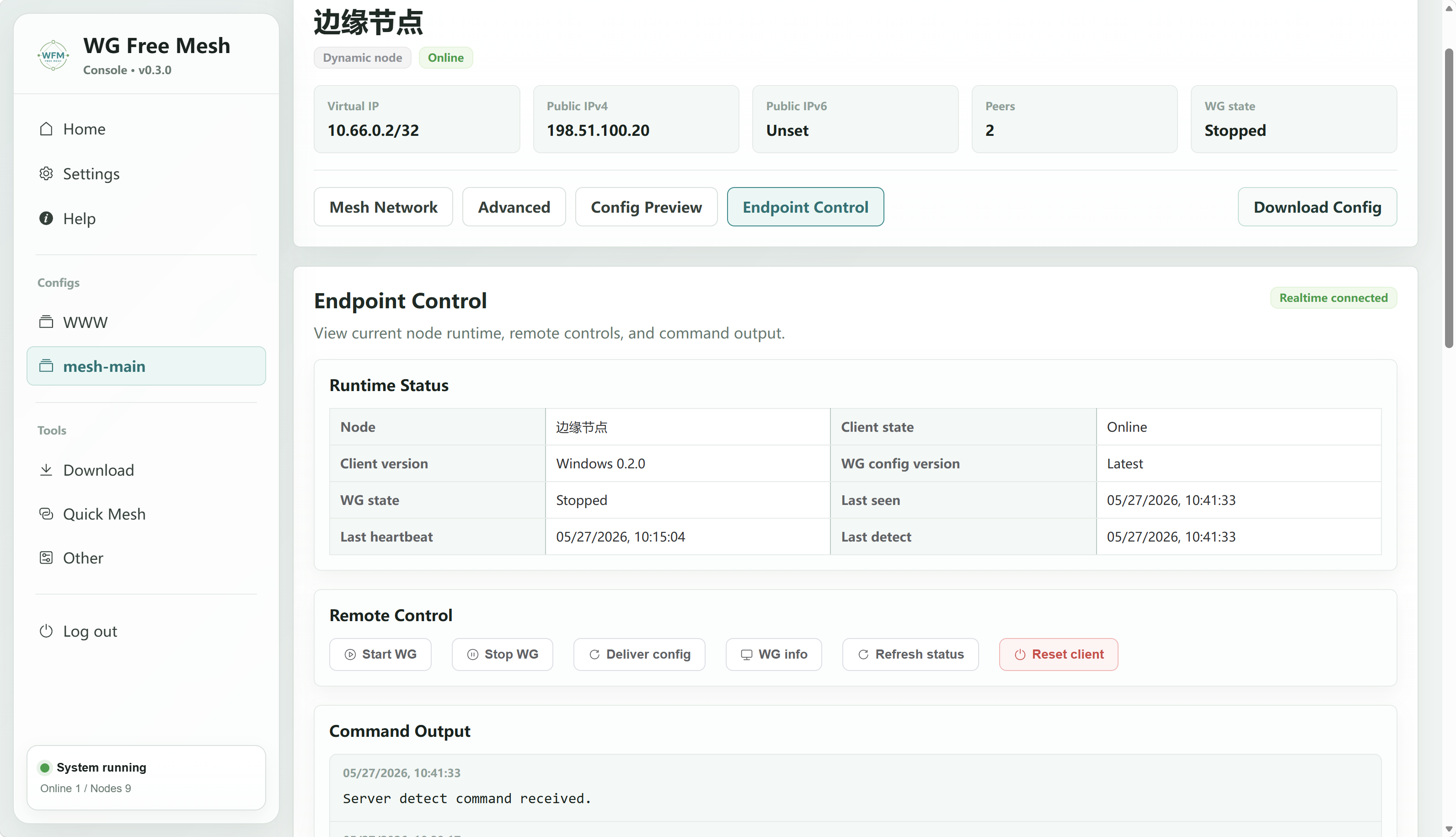
Task: Switch to the Advanced tab
Action: [514, 207]
